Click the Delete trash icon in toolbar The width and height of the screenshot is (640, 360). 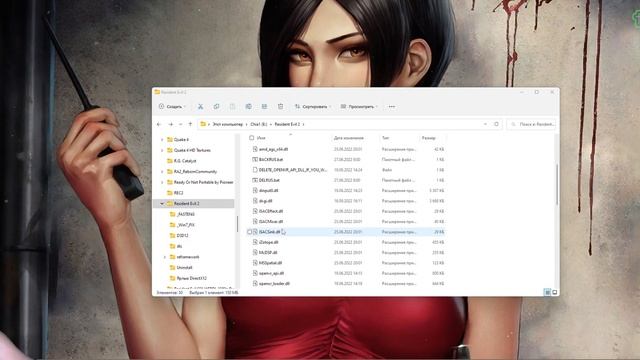280,107
